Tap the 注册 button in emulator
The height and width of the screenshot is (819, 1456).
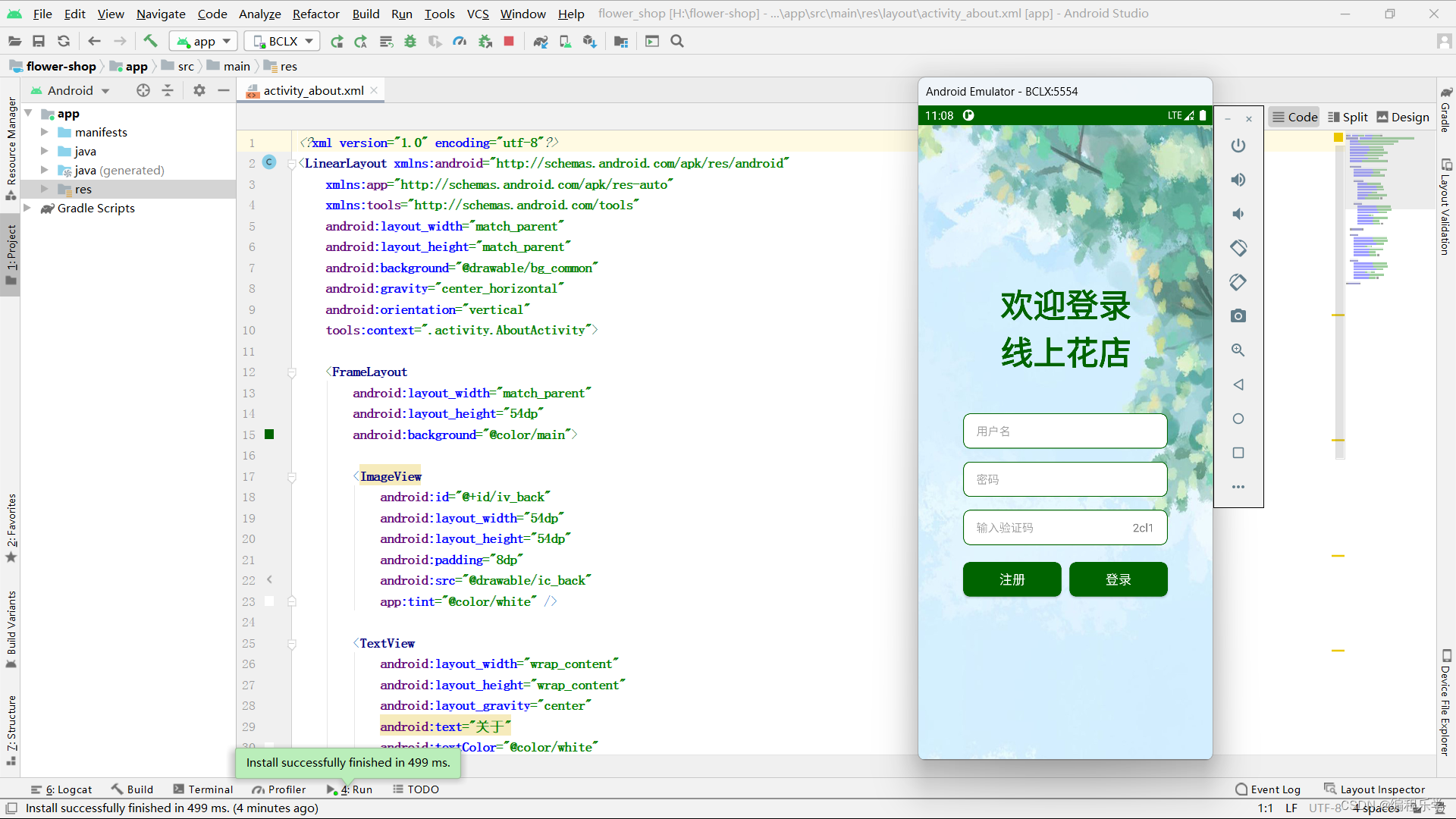click(x=1012, y=579)
